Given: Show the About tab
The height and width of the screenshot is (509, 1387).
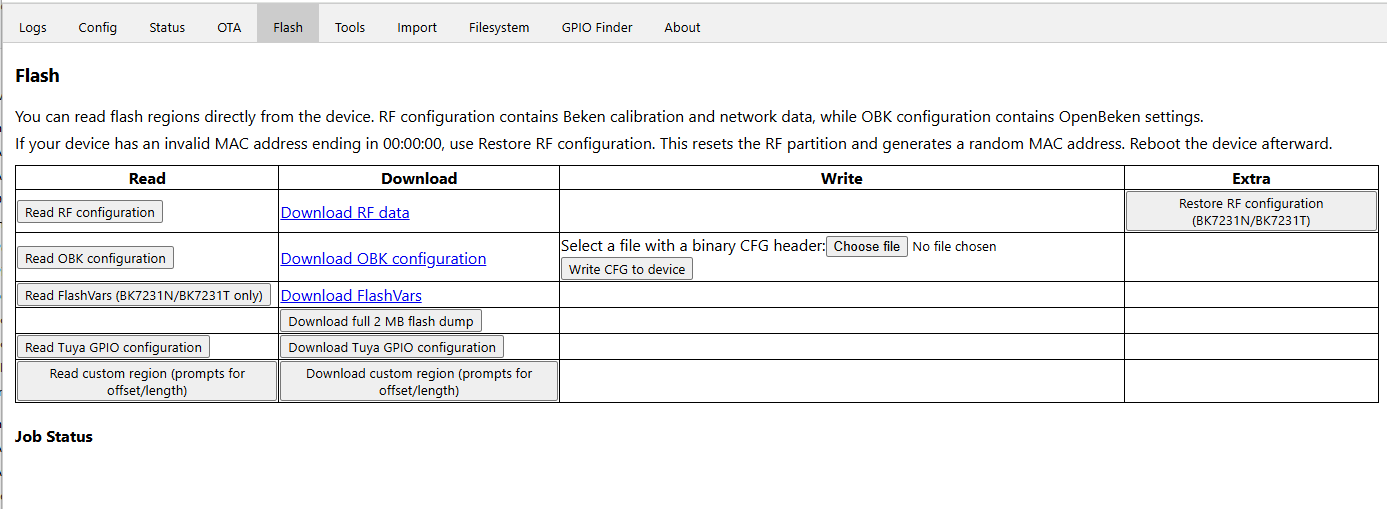Looking at the screenshot, I should point(682,27).
